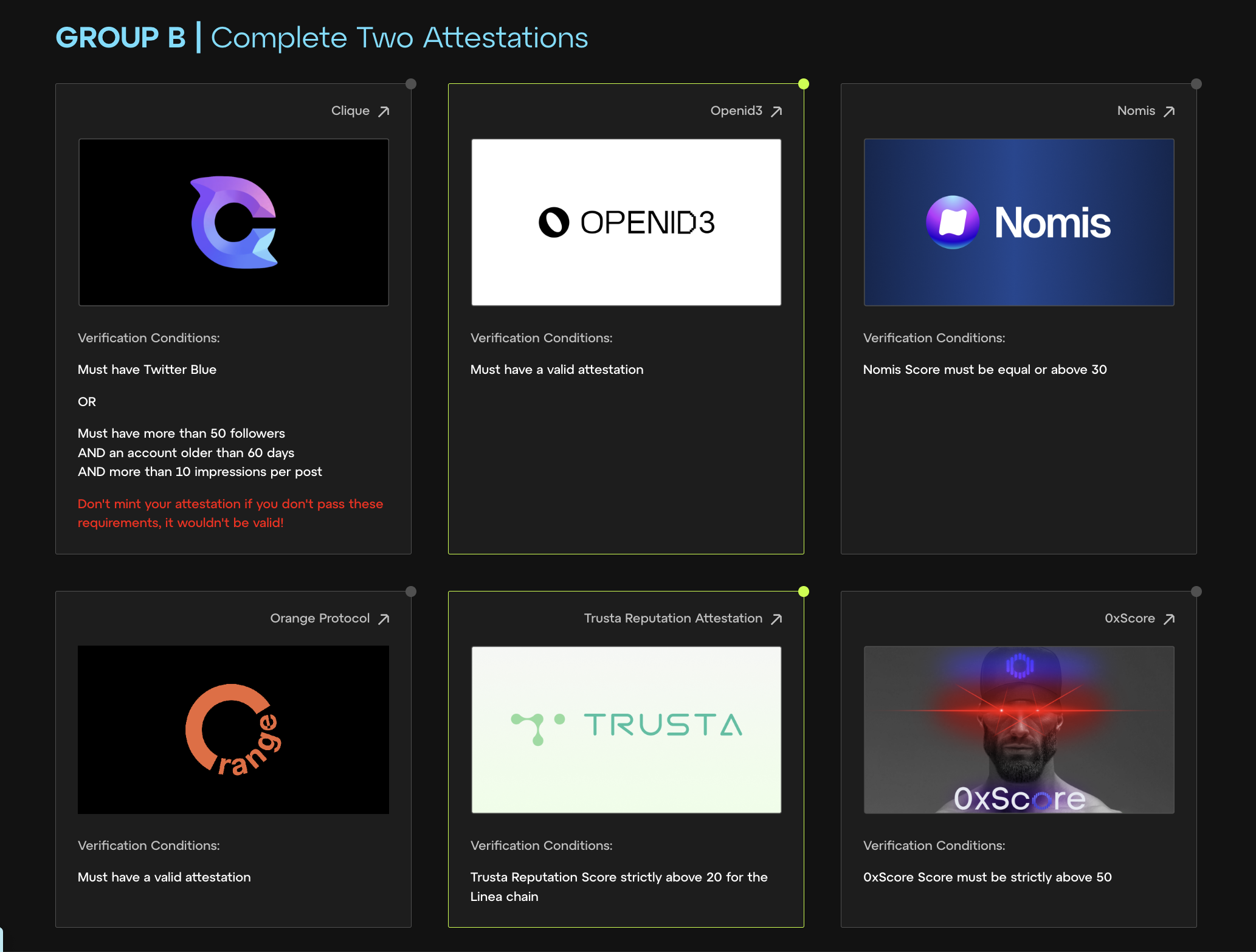Select the Clique logo thumbnail

click(x=233, y=222)
